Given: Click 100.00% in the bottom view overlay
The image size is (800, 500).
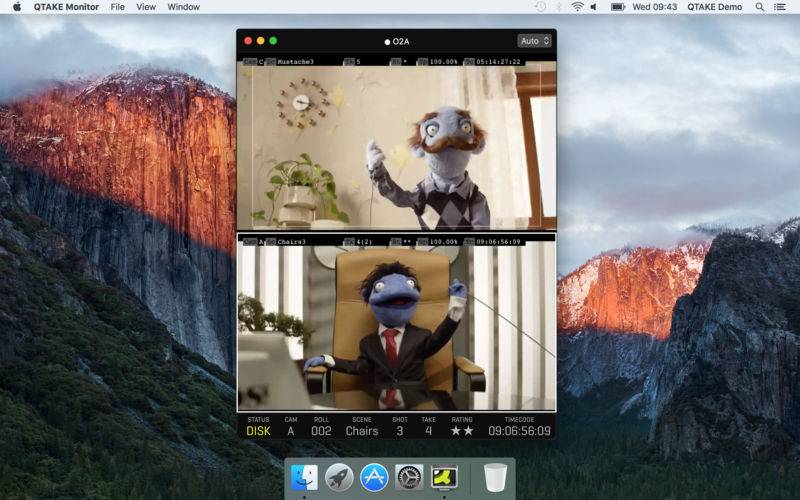Looking at the screenshot, I should pyautogui.click(x=443, y=242).
